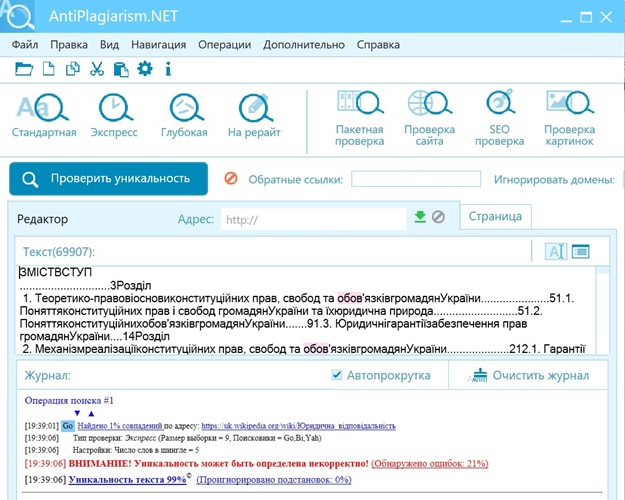Click the AntiPlagiarism.NET logo icon
The height and width of the screenshot is (500, 625).
coord(18,16)
